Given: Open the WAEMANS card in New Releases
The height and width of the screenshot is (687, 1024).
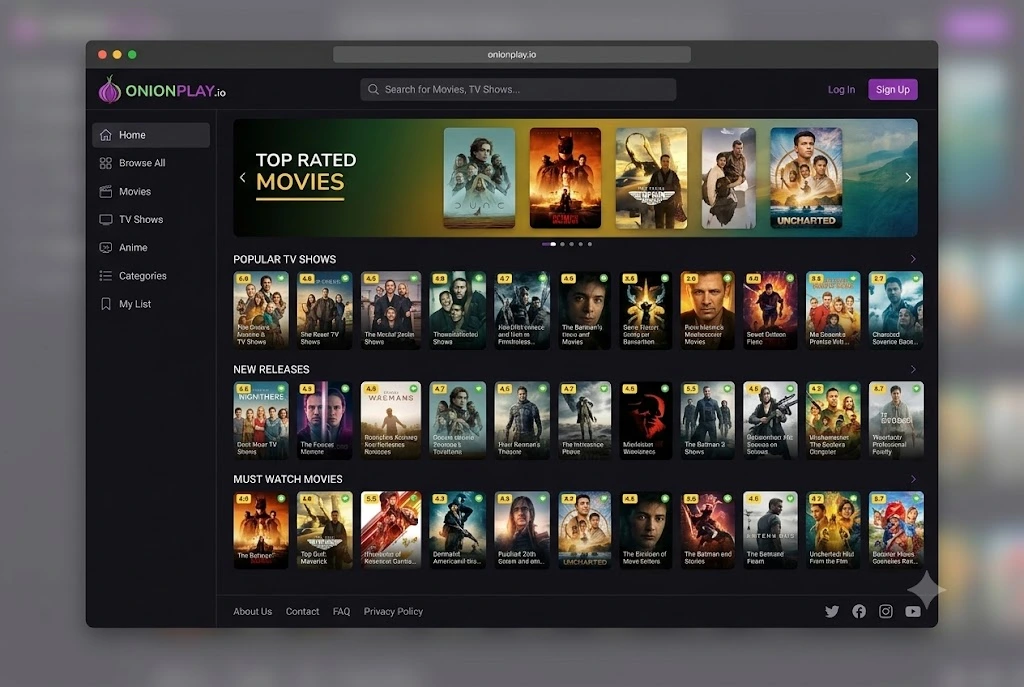Looking at the screenshot, I should coord(391,420).
